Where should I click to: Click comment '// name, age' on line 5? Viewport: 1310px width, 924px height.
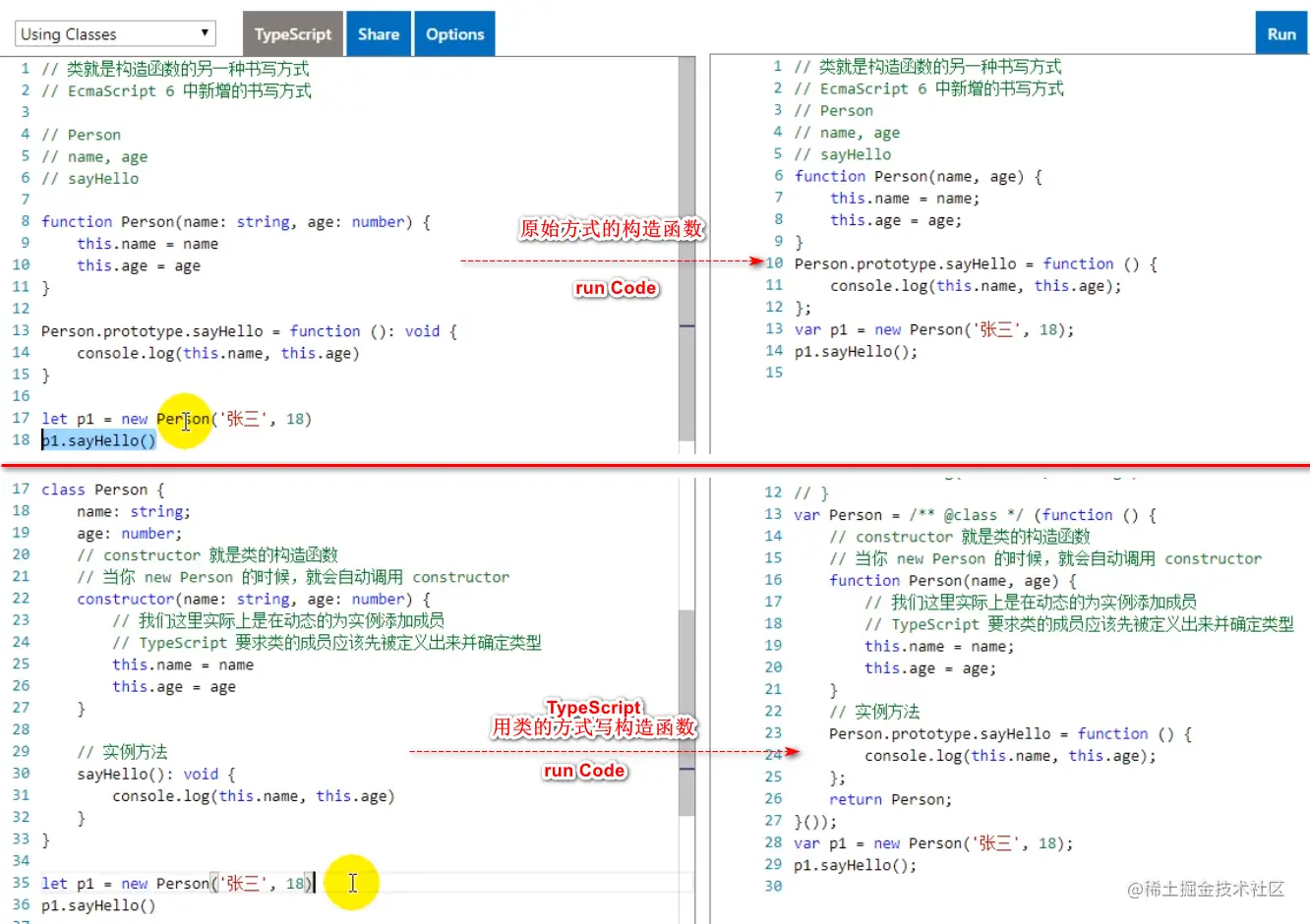[x=94, y=156]
